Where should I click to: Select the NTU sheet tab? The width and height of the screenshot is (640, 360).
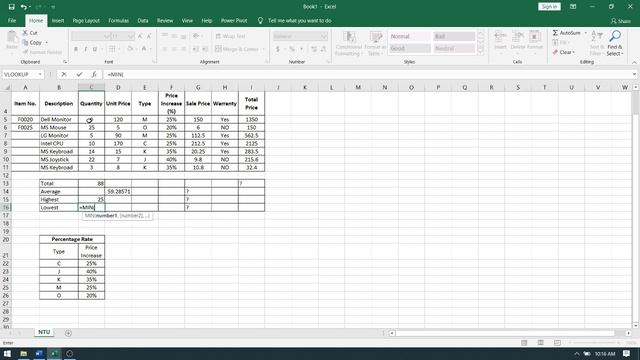[44, 332]
